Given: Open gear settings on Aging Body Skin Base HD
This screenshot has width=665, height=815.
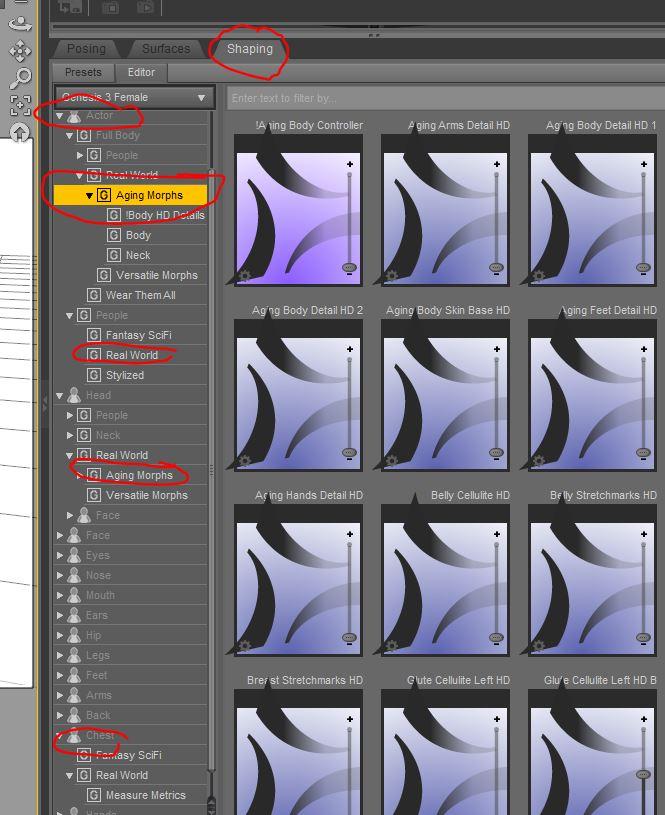Looking at the screenshot, I should [x=392, y=461].
